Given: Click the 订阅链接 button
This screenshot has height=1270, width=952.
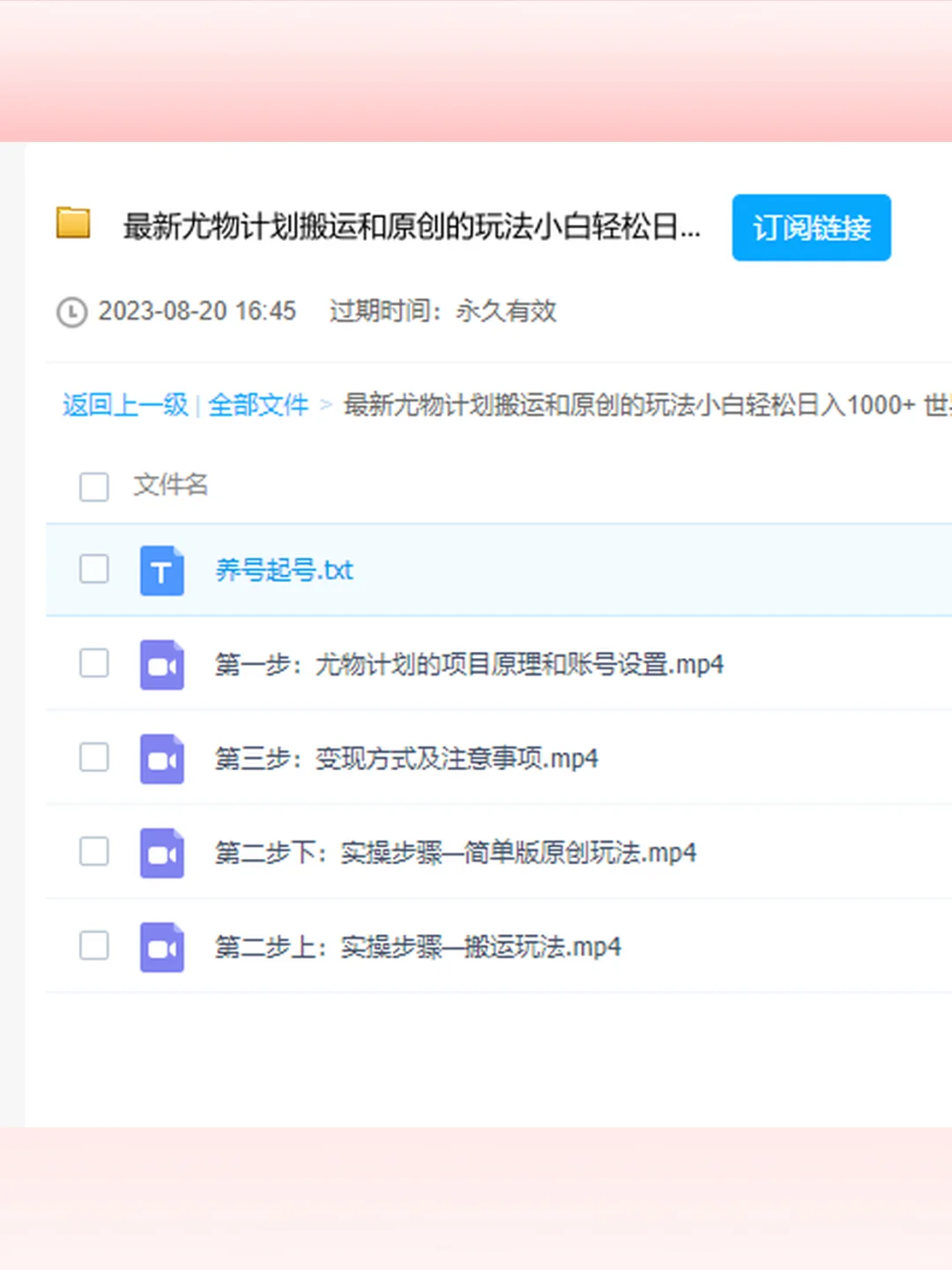Looking at the screenshot, I should tap(811, 228).
